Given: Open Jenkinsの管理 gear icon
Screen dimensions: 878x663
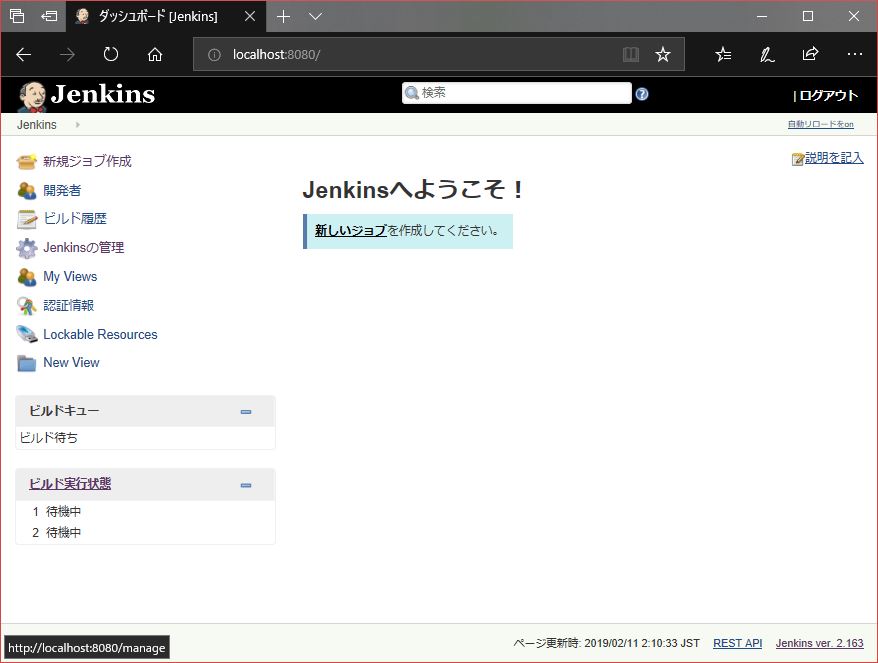Looking at the screenshot, I should [x=26, y=248].
